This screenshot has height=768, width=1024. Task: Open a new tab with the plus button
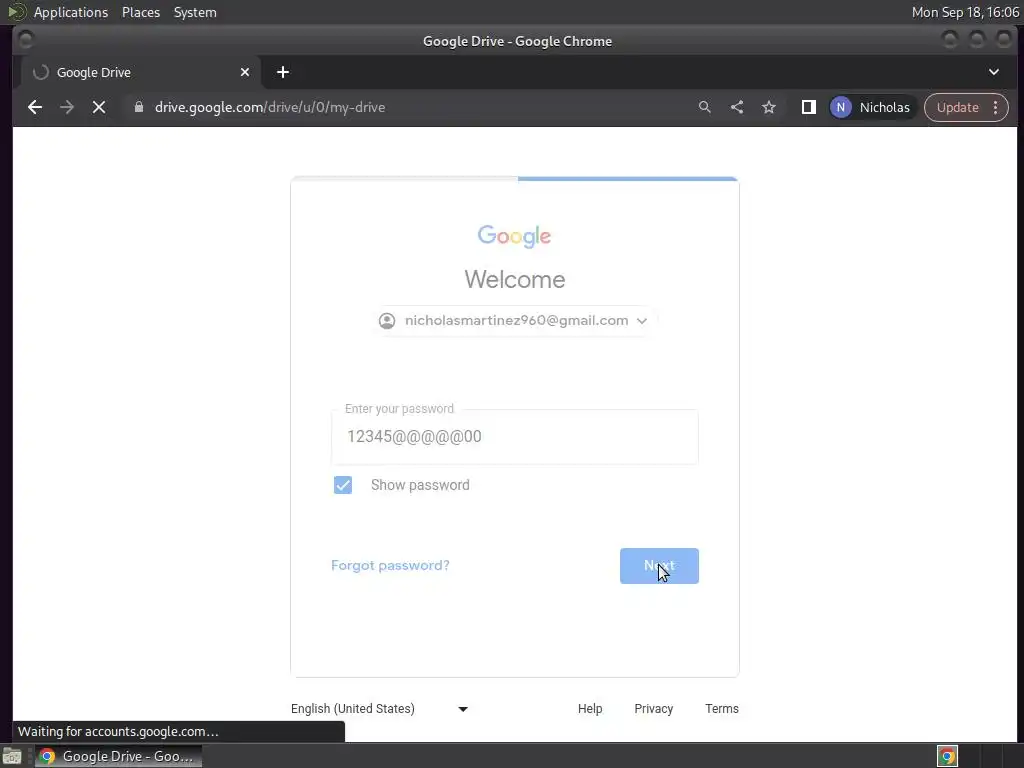(x=283, y=72)
